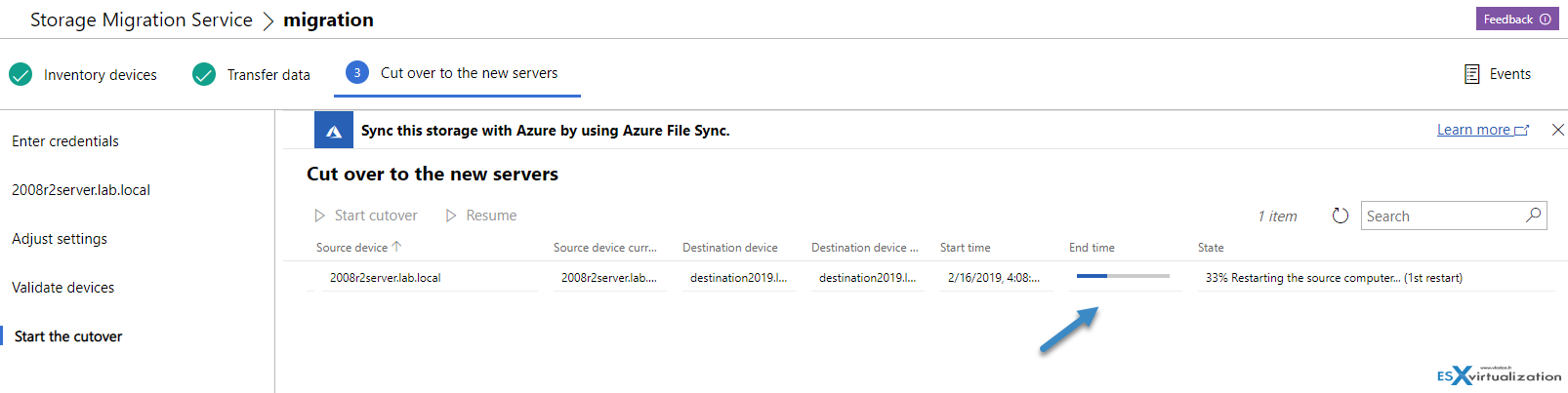Image resolution: width=1568 pixels, height=393 pixels.
Task: Click the search magnifier icon
Action: [x=1534, y=215]
